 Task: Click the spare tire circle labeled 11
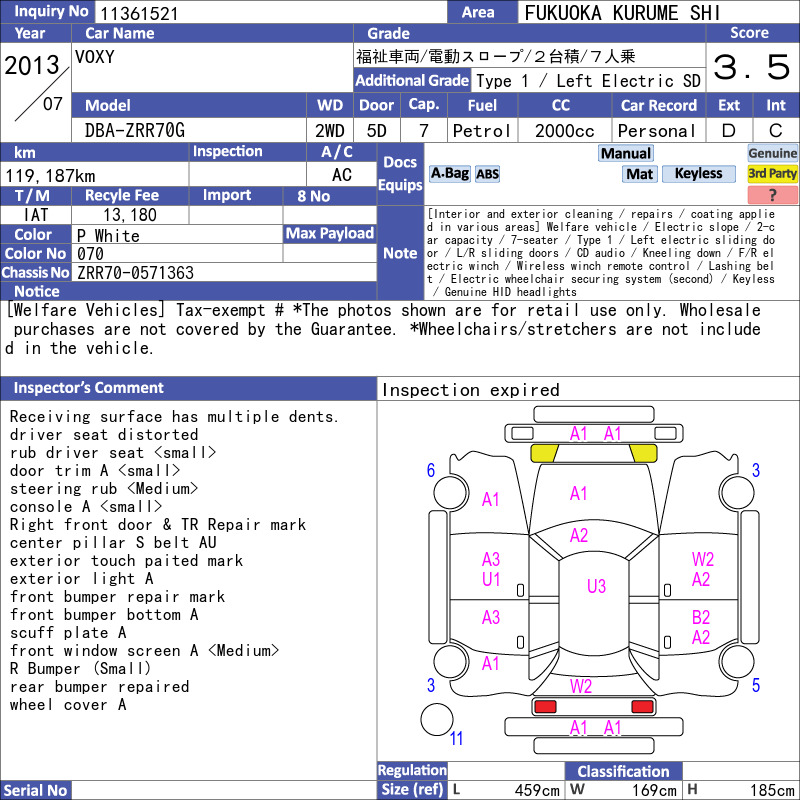coord(437,719)
